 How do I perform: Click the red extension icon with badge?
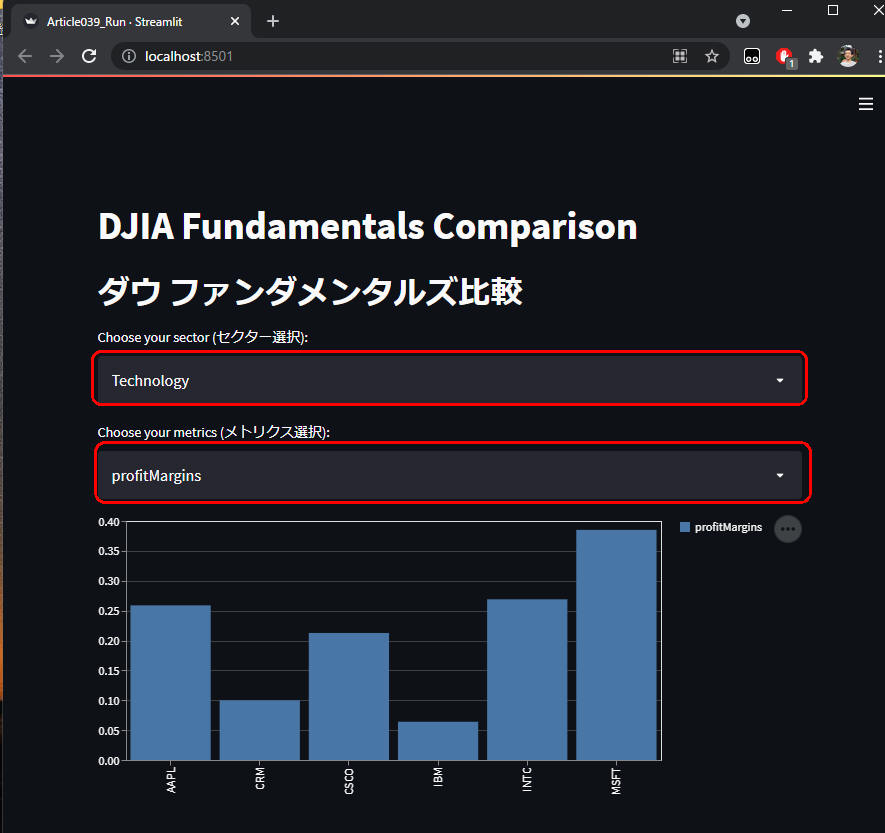(x=785, y=56)
